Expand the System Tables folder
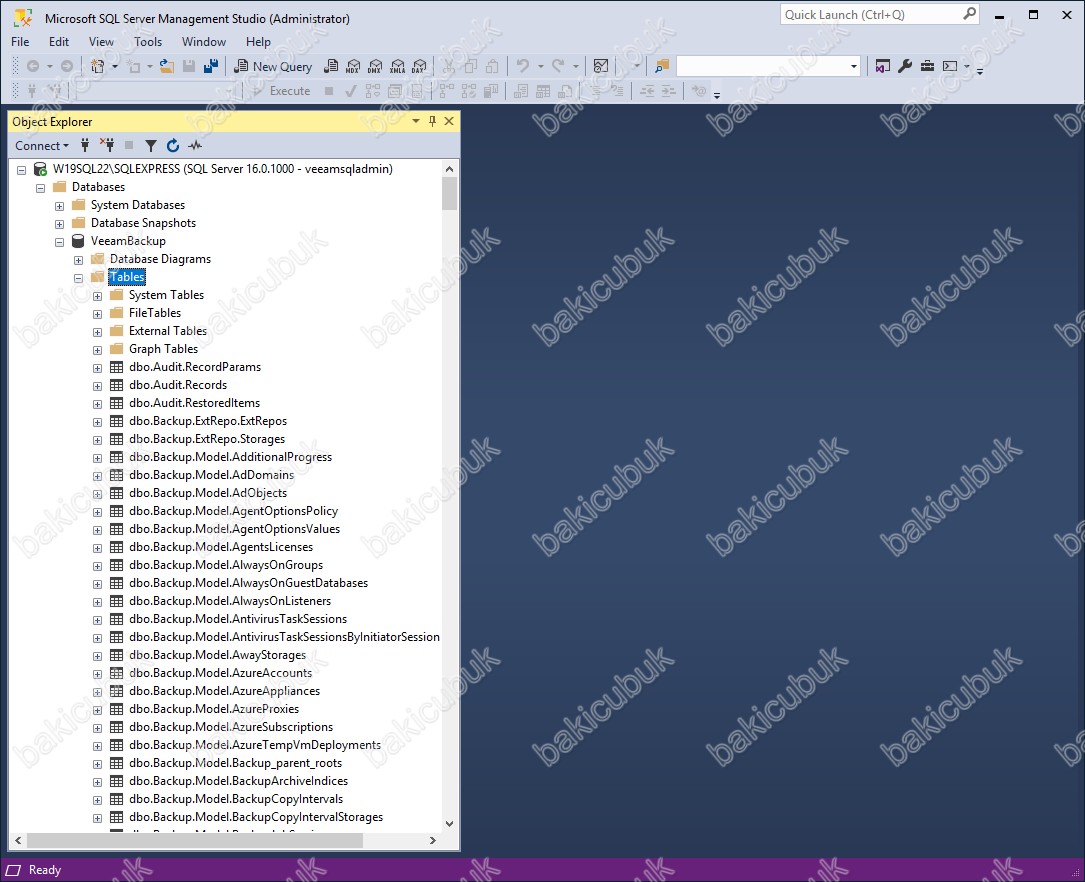The image size is (1085, 882). click(x=98, y=296)
